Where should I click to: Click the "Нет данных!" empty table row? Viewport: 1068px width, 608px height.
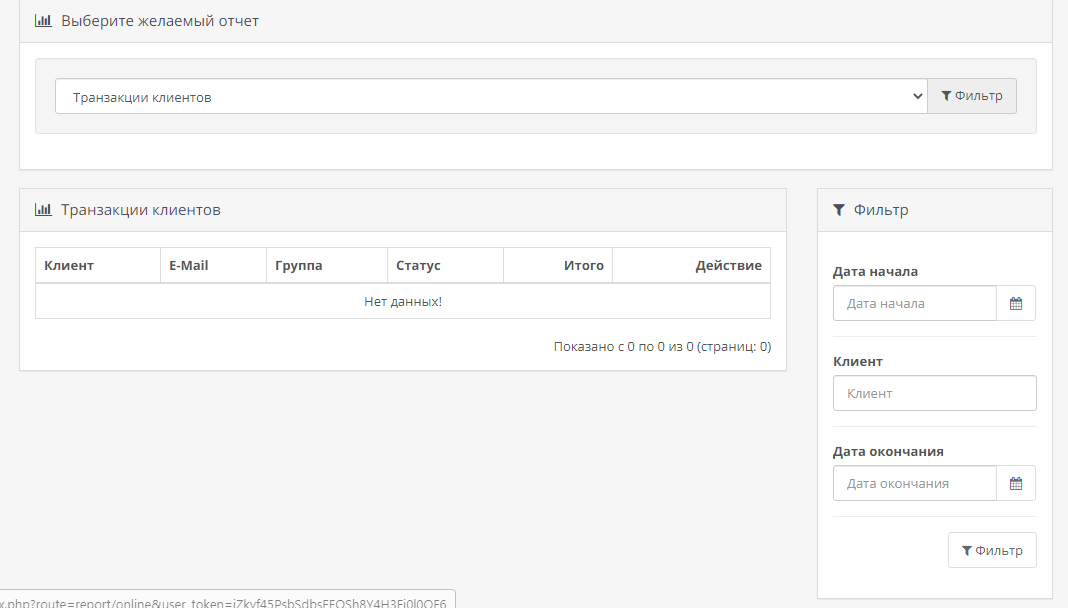coord(403,301)
